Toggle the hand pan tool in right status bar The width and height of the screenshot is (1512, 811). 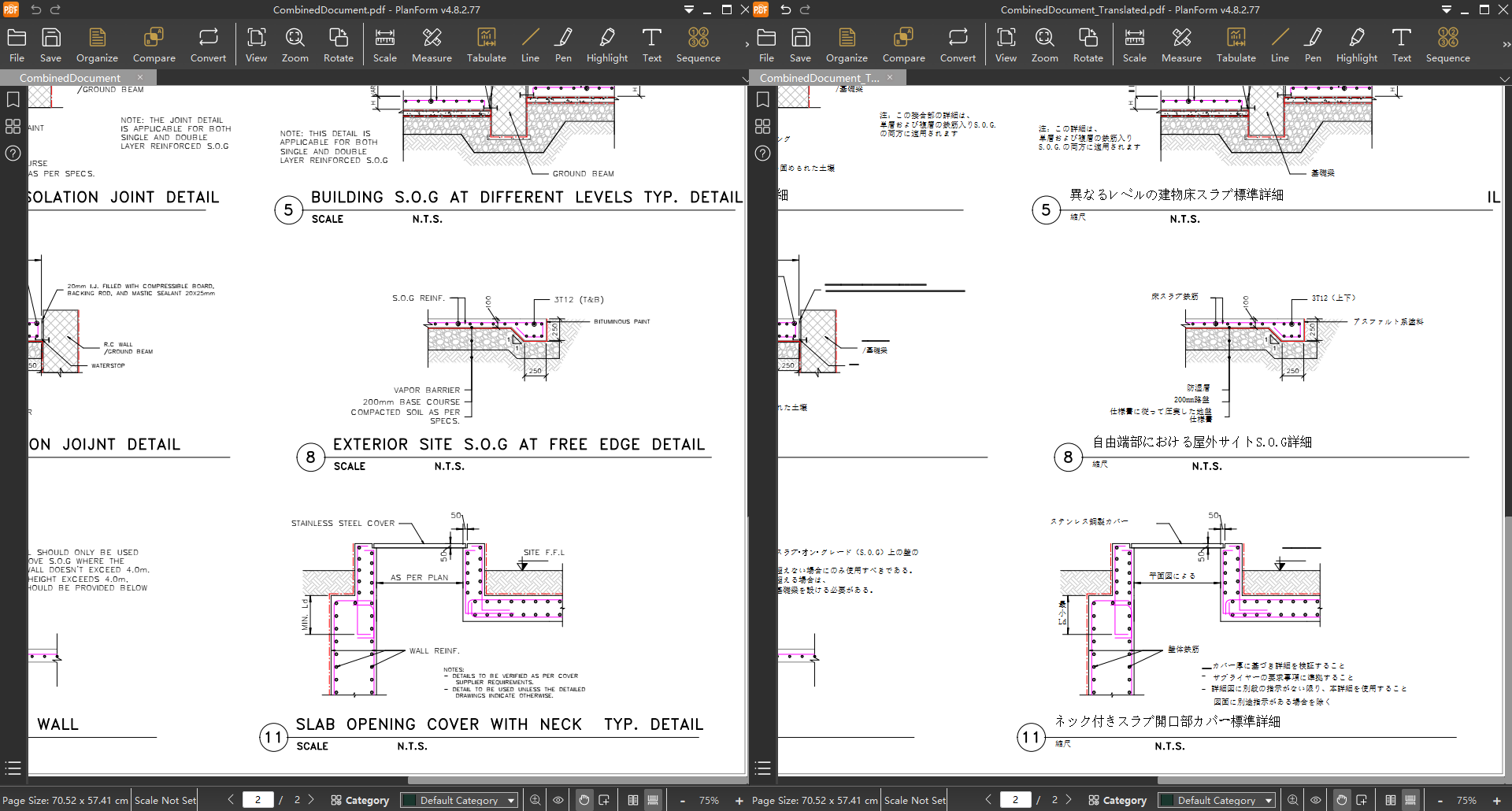tap(1341, 800)
